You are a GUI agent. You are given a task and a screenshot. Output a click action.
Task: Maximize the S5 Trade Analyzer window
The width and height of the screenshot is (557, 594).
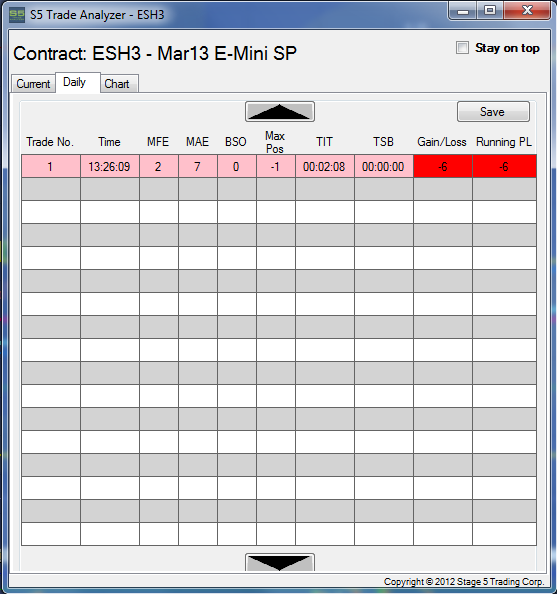click(x=490, y=11)
